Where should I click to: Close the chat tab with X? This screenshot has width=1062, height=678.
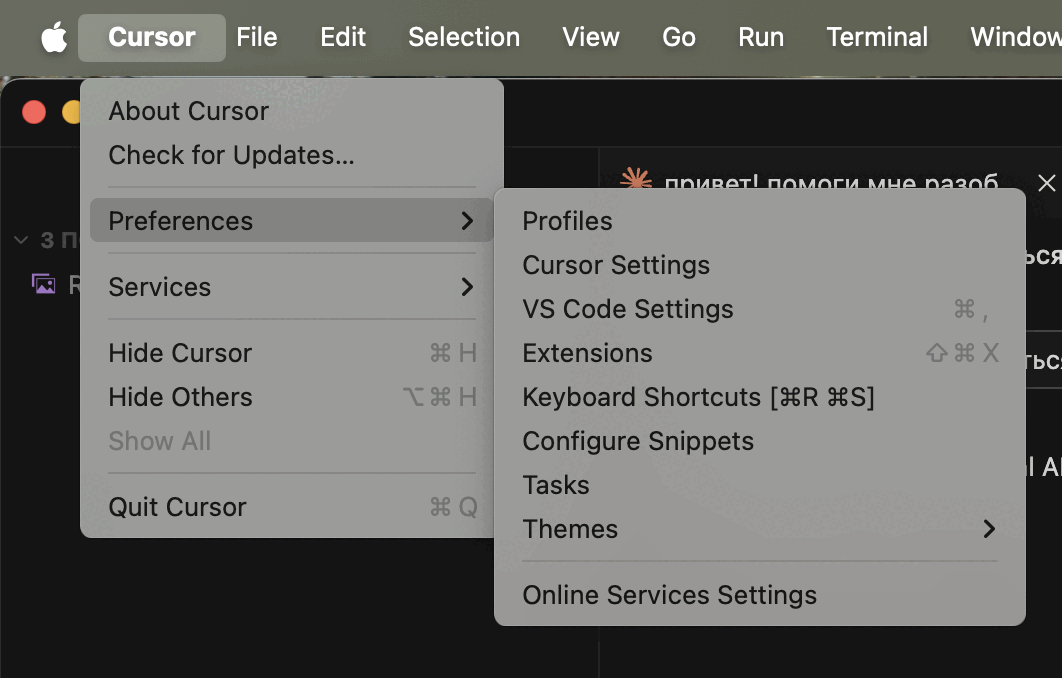click(1046, 183)
